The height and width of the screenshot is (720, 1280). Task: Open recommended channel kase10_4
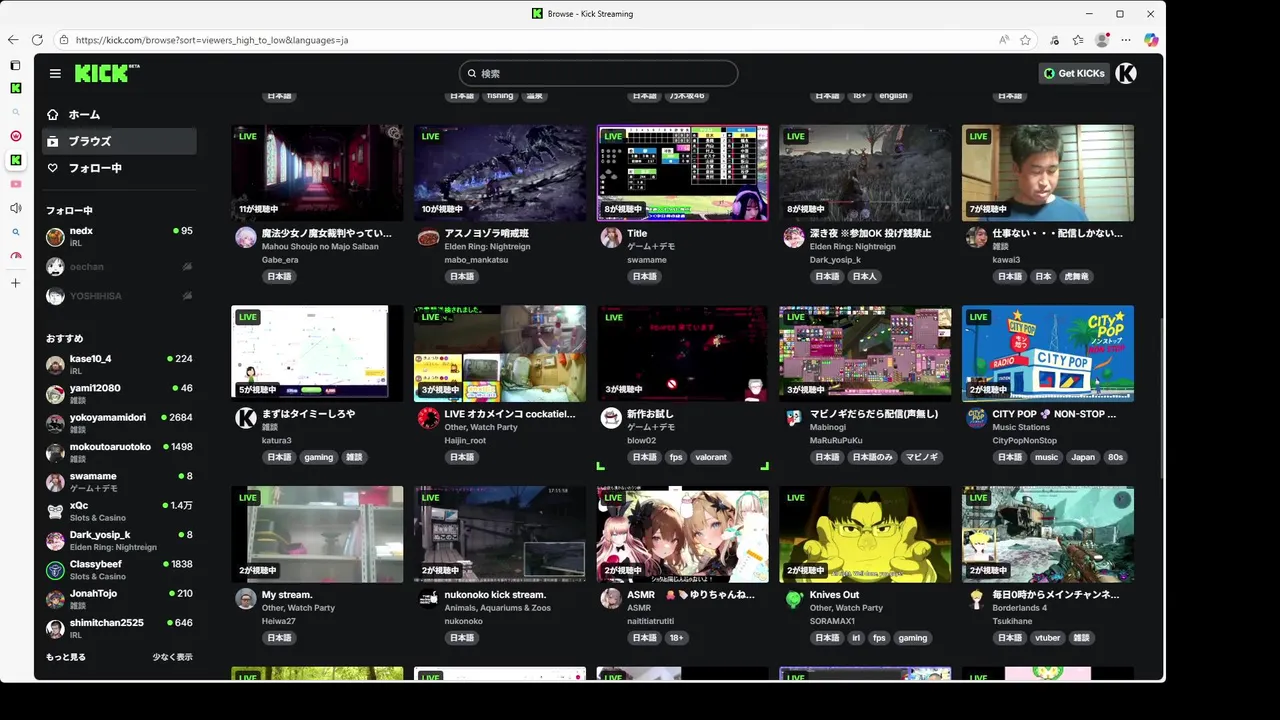pos(119,364)
